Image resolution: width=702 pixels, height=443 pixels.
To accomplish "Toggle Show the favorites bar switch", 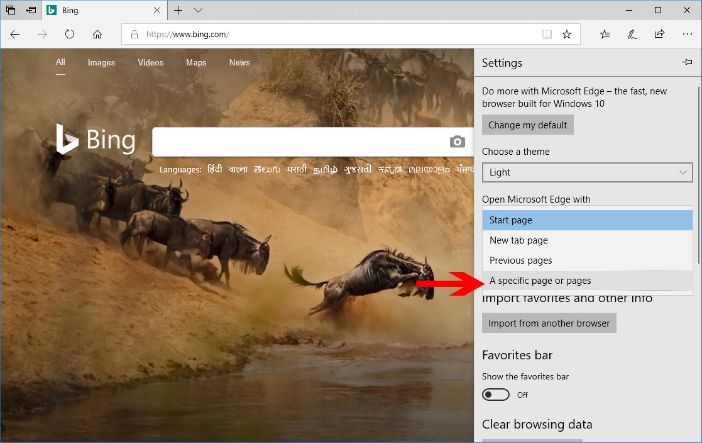I will (x=496, y=395).
